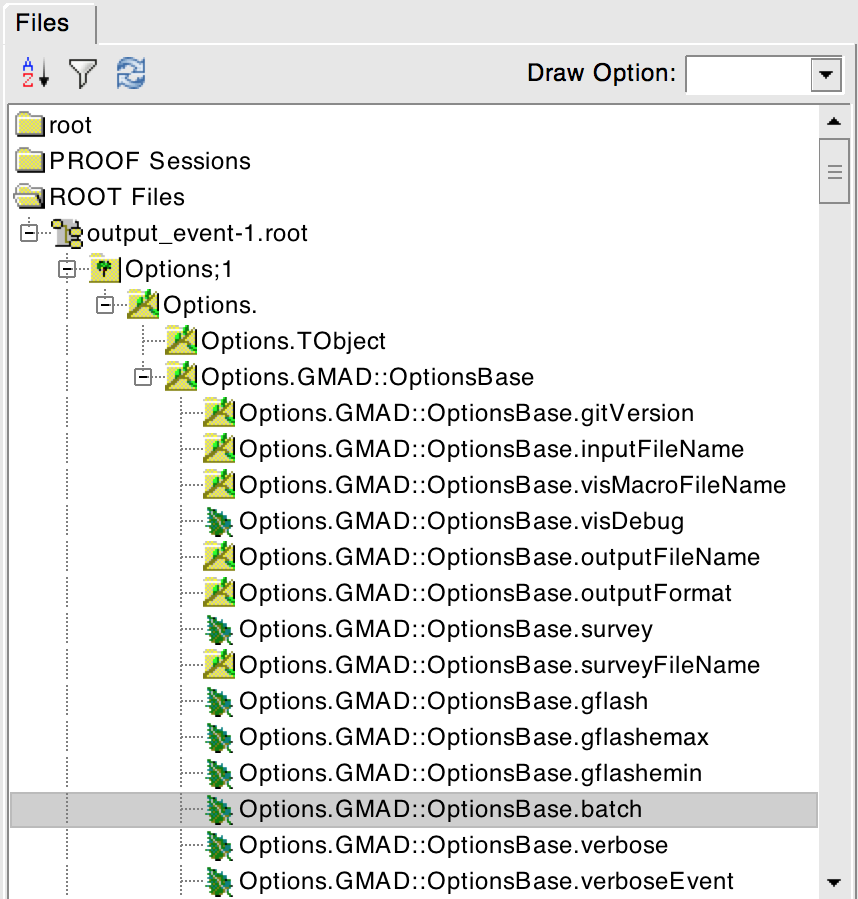The image size is (858, 899).
Task: Select the 'output_event-1.root' file name
Action: pyautogui.click(x=197, y=233)
